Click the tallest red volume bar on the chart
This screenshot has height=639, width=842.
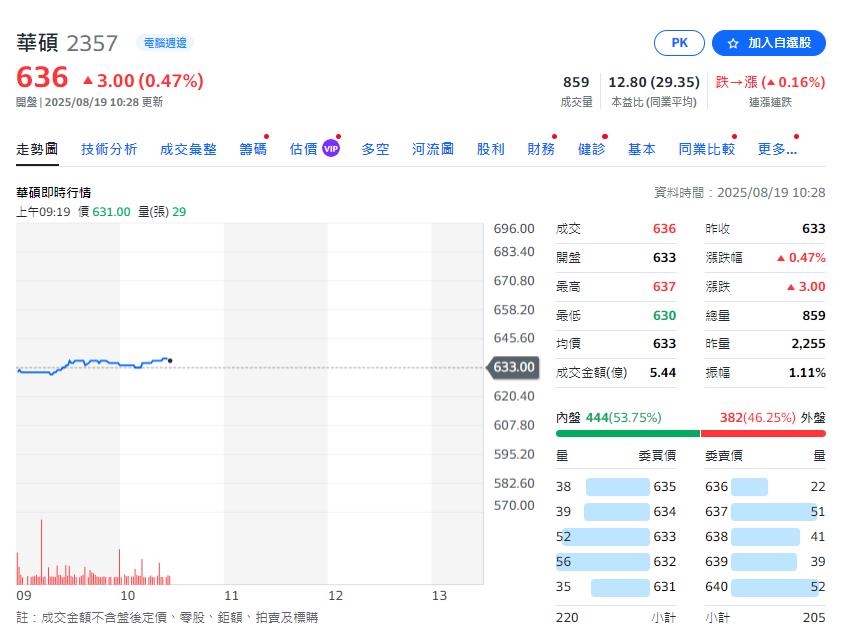point(42,550)
